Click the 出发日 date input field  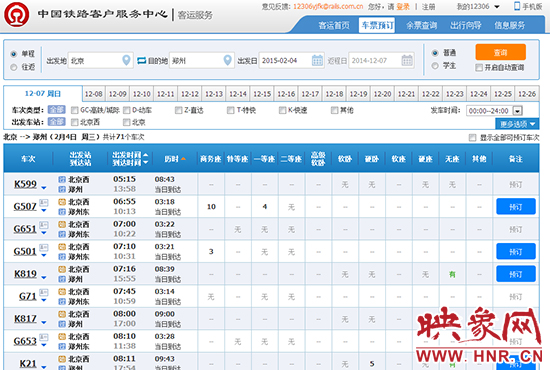coord(291,60)
